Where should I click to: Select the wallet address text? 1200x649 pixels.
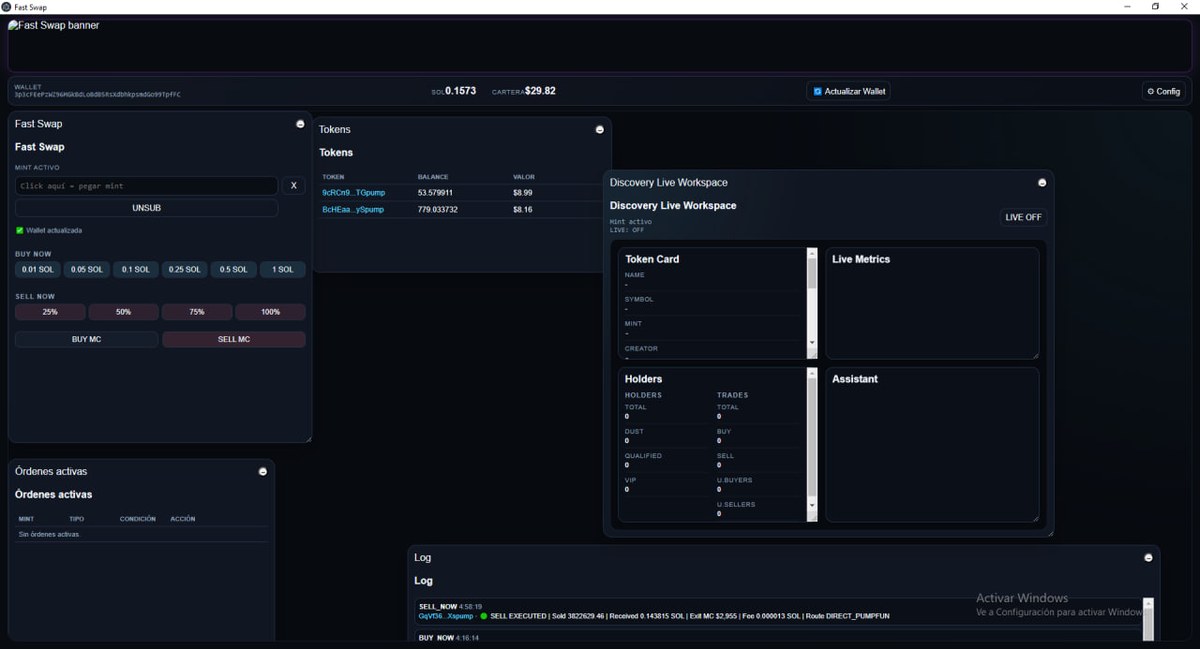pos(97,95)
